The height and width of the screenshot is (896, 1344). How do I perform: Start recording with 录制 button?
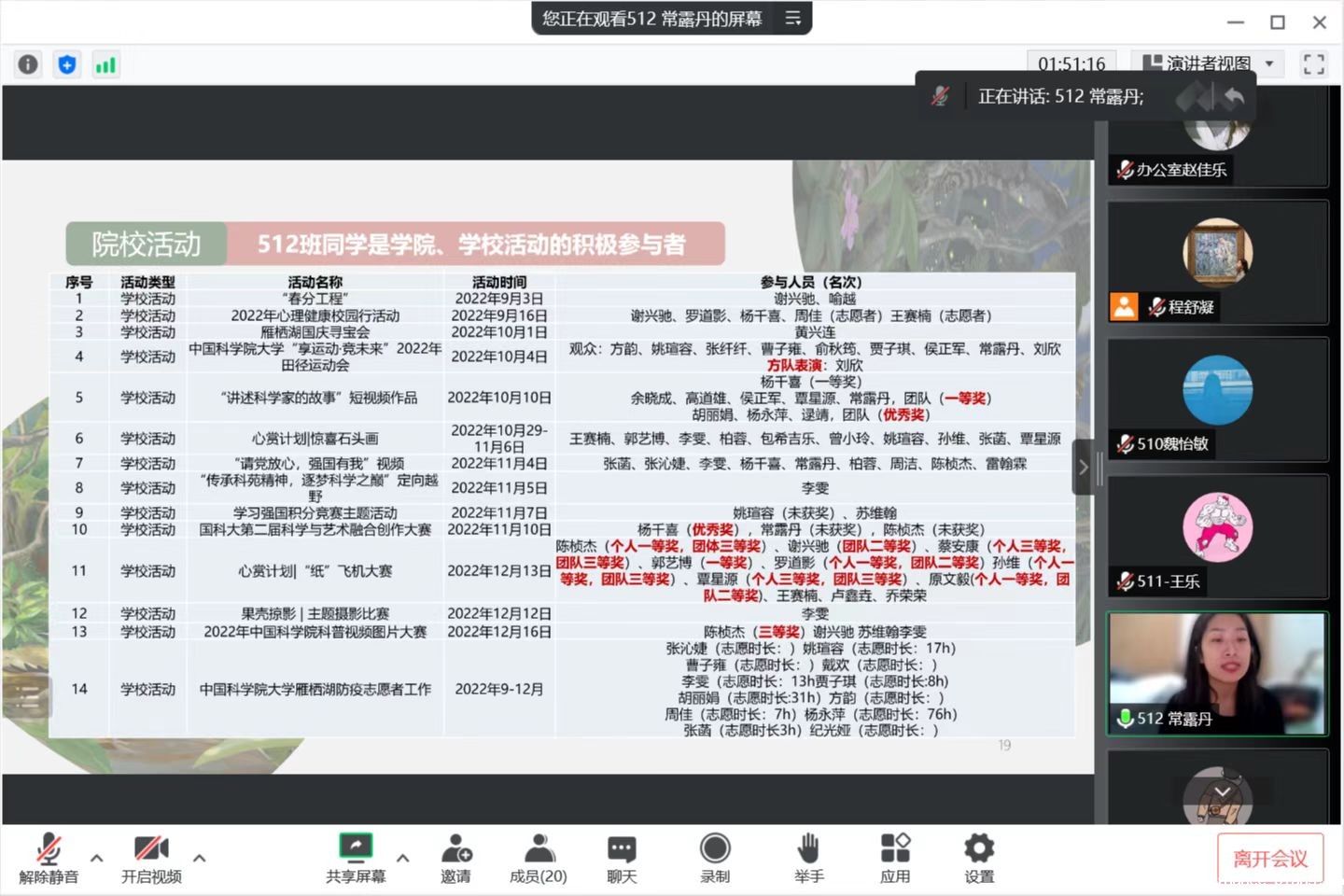(715, 858)
